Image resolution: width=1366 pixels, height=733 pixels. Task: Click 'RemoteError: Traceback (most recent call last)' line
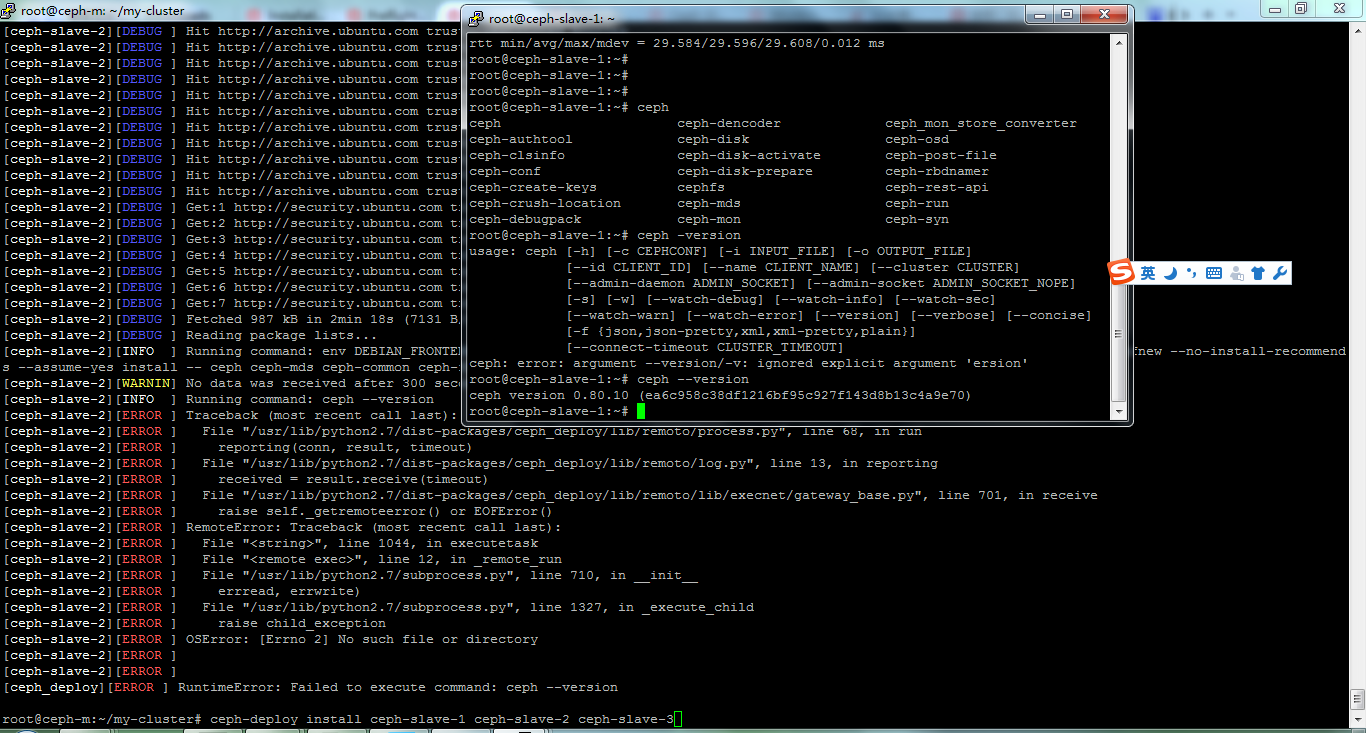coord(374,527)
